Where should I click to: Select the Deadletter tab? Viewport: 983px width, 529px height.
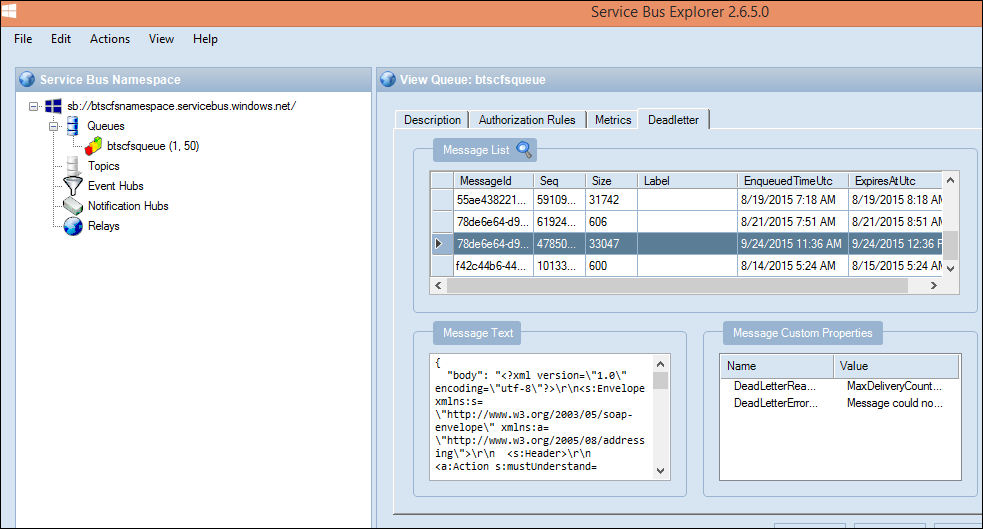[673, 120]
